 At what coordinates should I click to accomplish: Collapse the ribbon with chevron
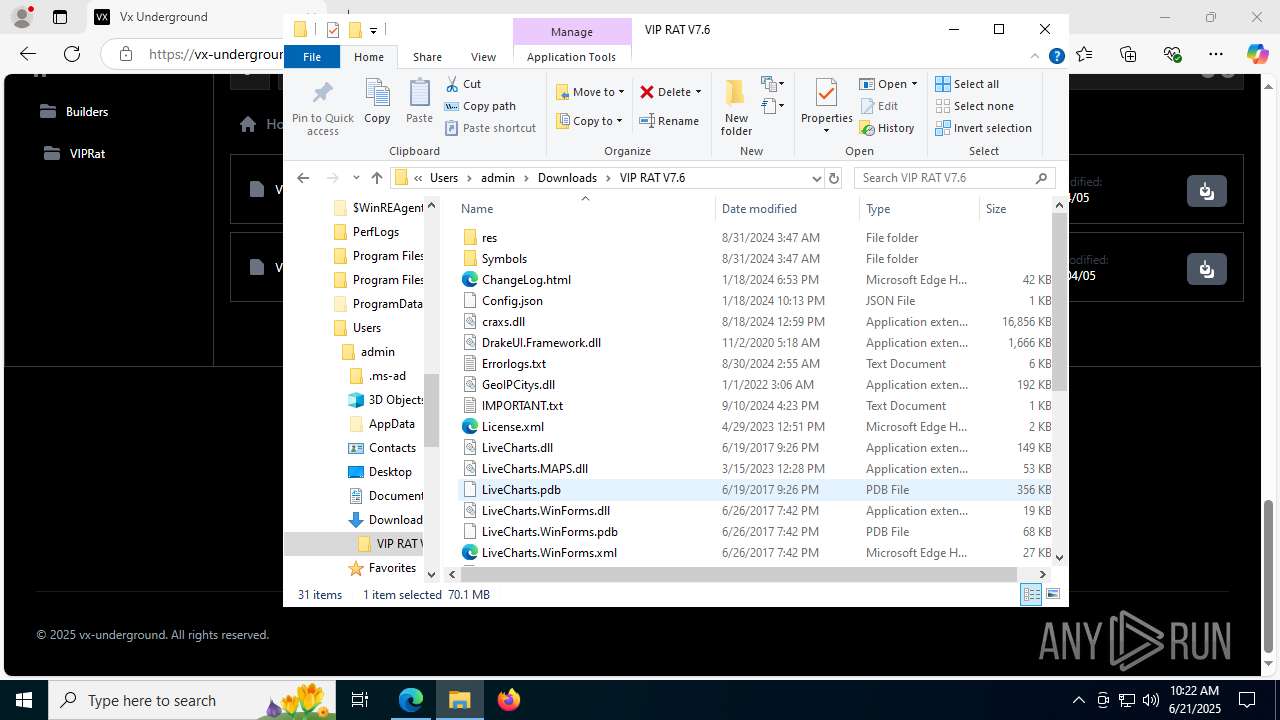coord(1035,57)
